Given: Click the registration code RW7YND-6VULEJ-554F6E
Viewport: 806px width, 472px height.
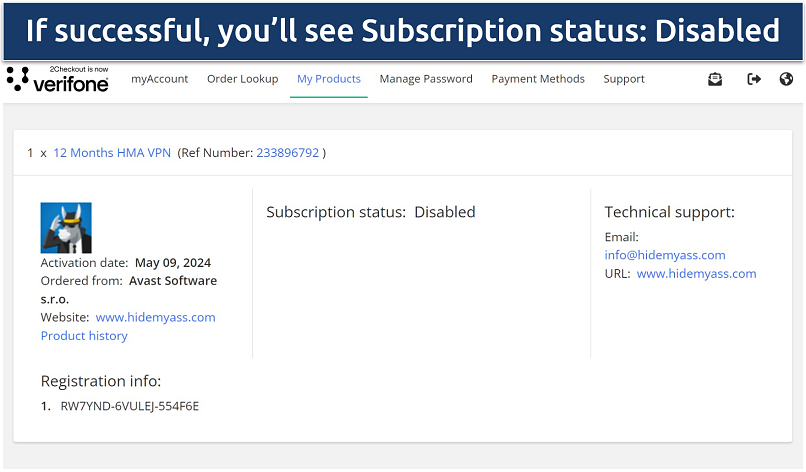Looking at the screenshot, I should click(x=130, y=406).
